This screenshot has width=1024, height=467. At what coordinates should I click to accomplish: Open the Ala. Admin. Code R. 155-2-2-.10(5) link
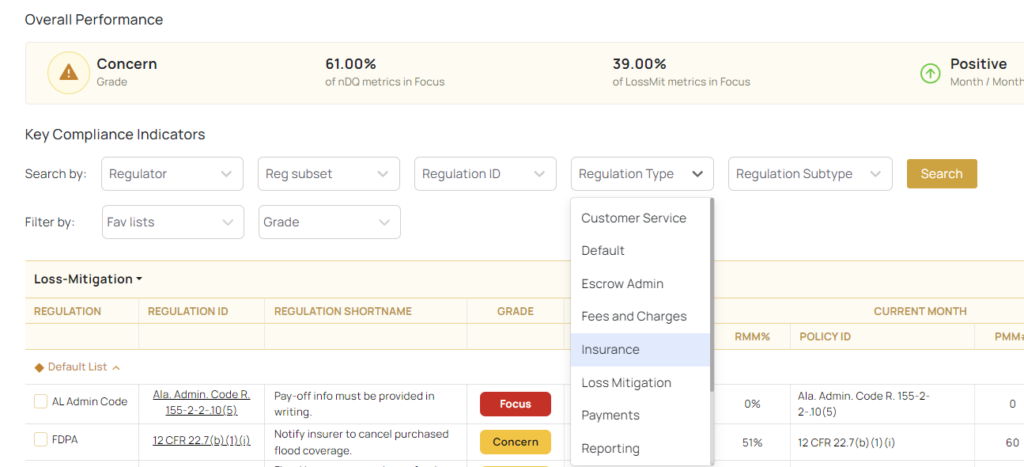(x=201, y=402)
